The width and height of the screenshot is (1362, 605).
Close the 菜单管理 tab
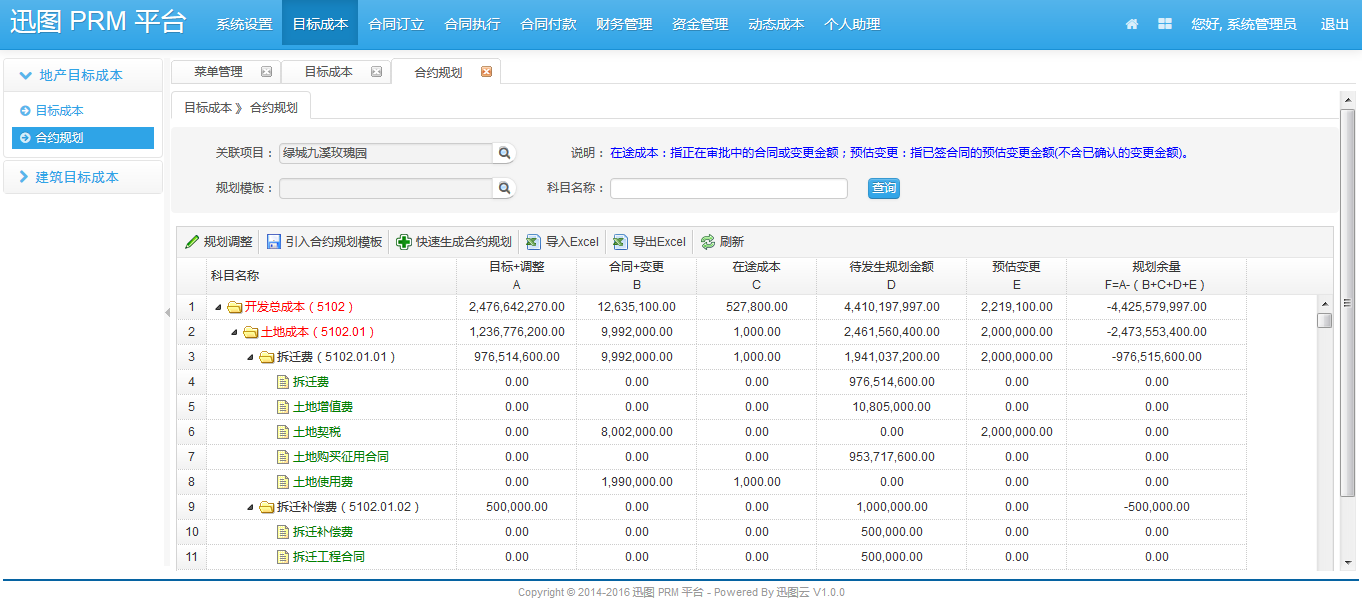[x=266, y=72]
